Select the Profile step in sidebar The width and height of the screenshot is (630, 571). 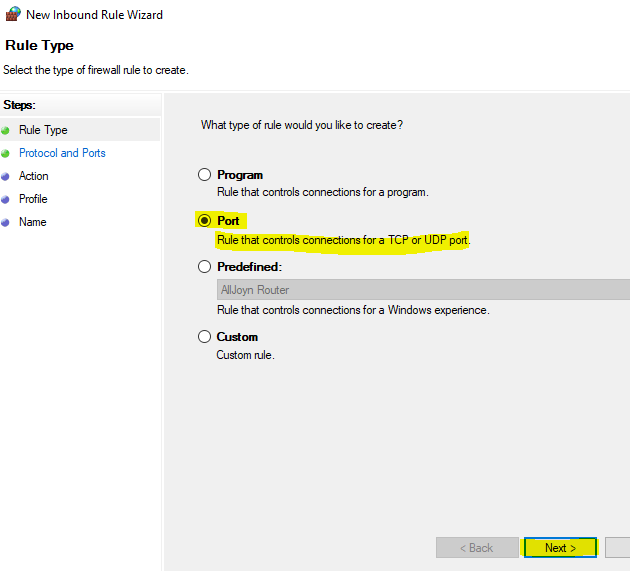click(33, 199)
